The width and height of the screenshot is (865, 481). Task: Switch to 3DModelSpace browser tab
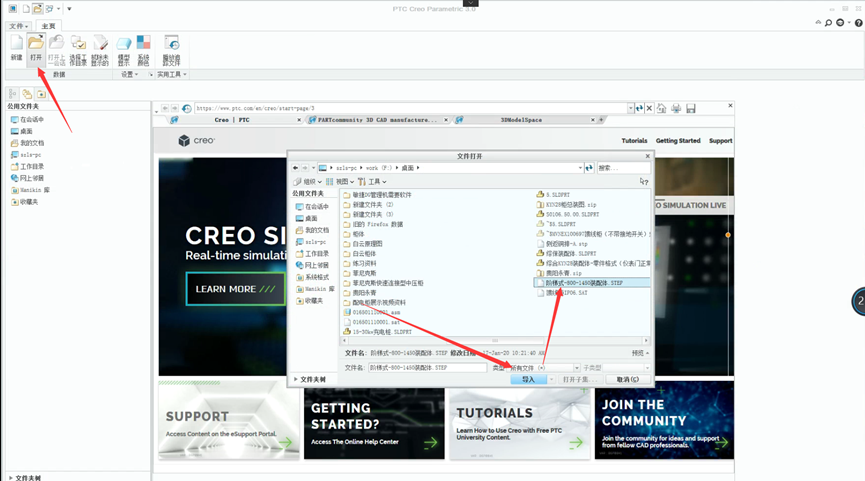coord(521,120)
